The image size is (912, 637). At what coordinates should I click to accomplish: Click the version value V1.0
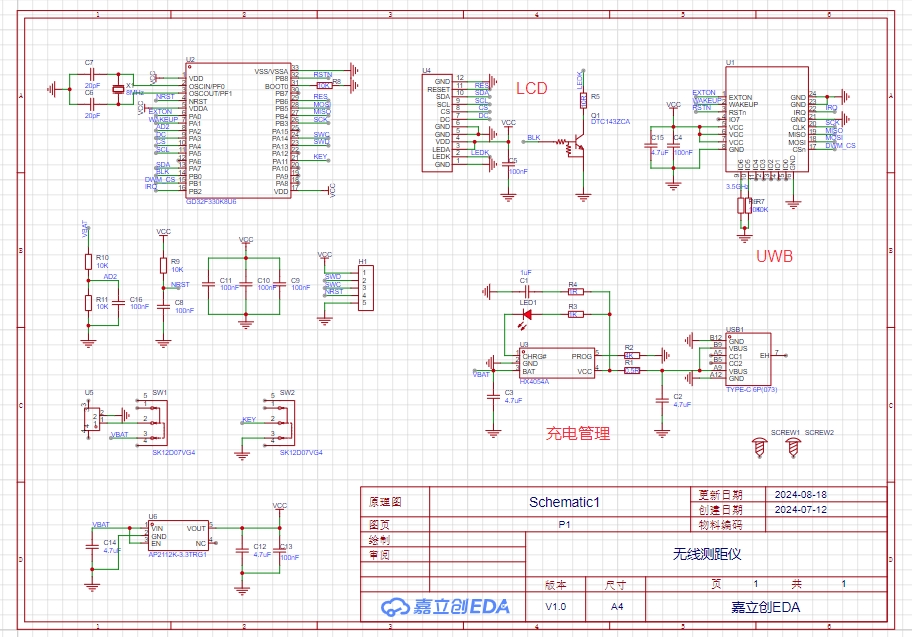555,606
